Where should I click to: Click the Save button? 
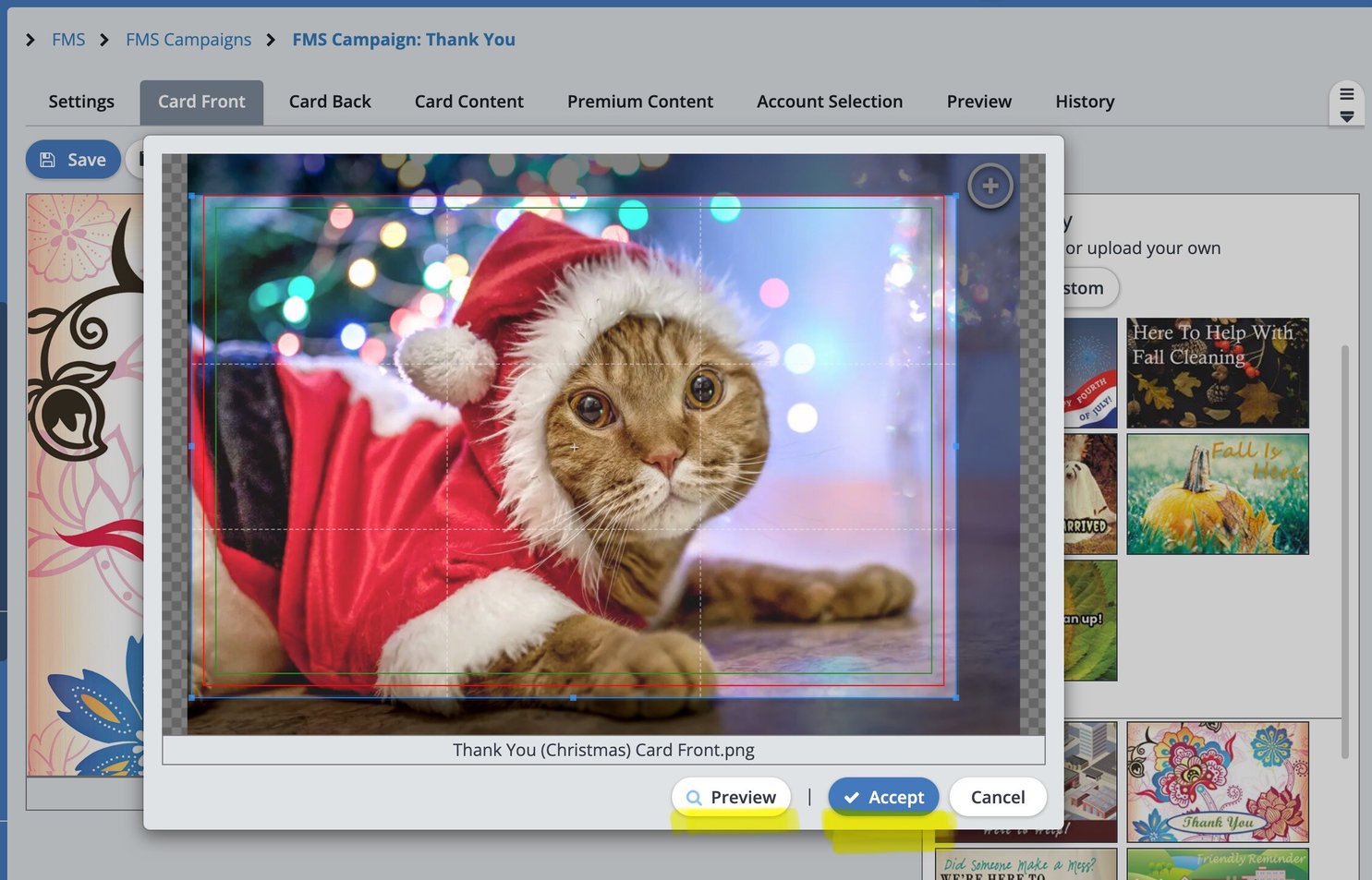pos(73,160)
